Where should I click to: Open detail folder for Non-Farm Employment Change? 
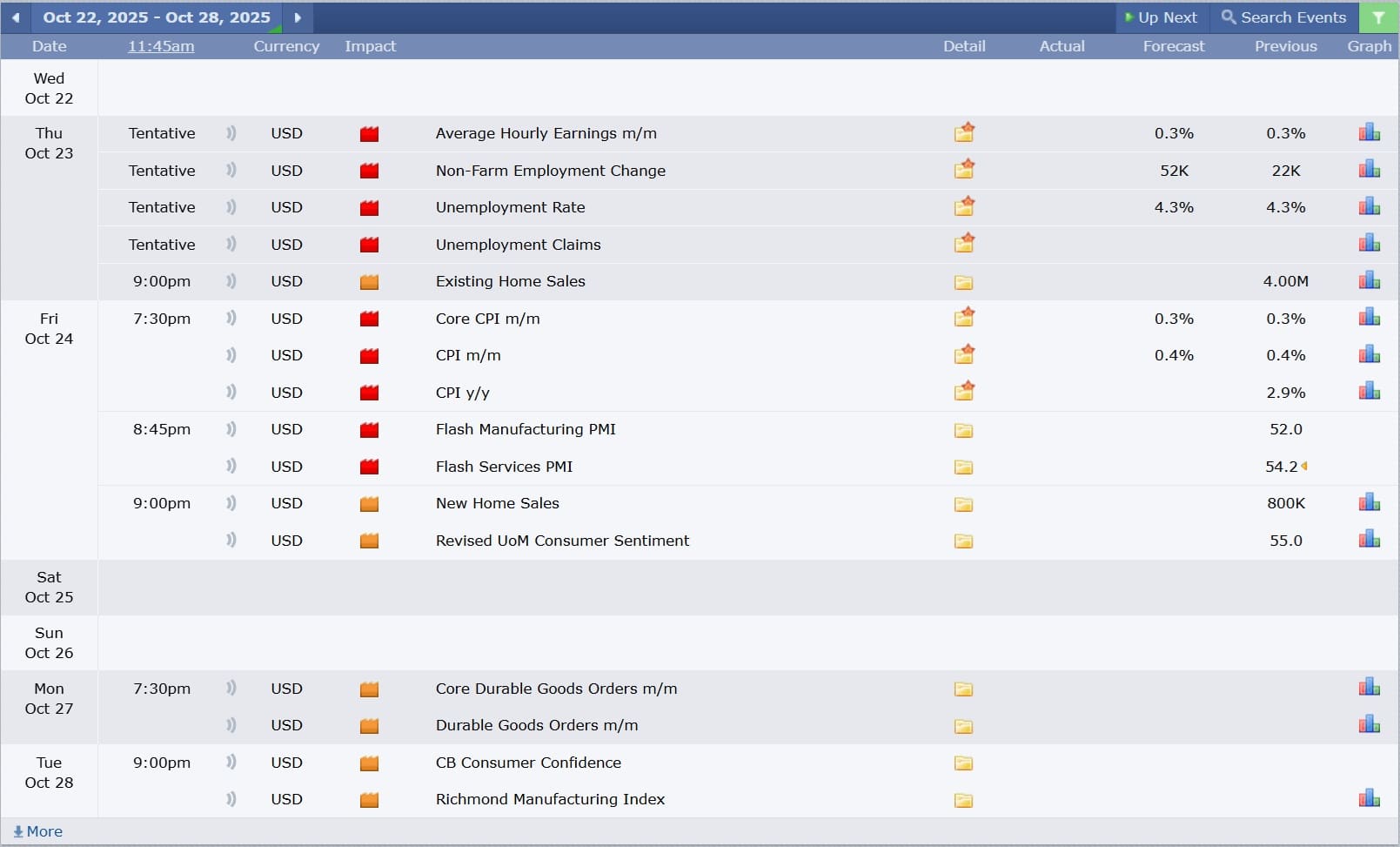(x=963, y=170)
